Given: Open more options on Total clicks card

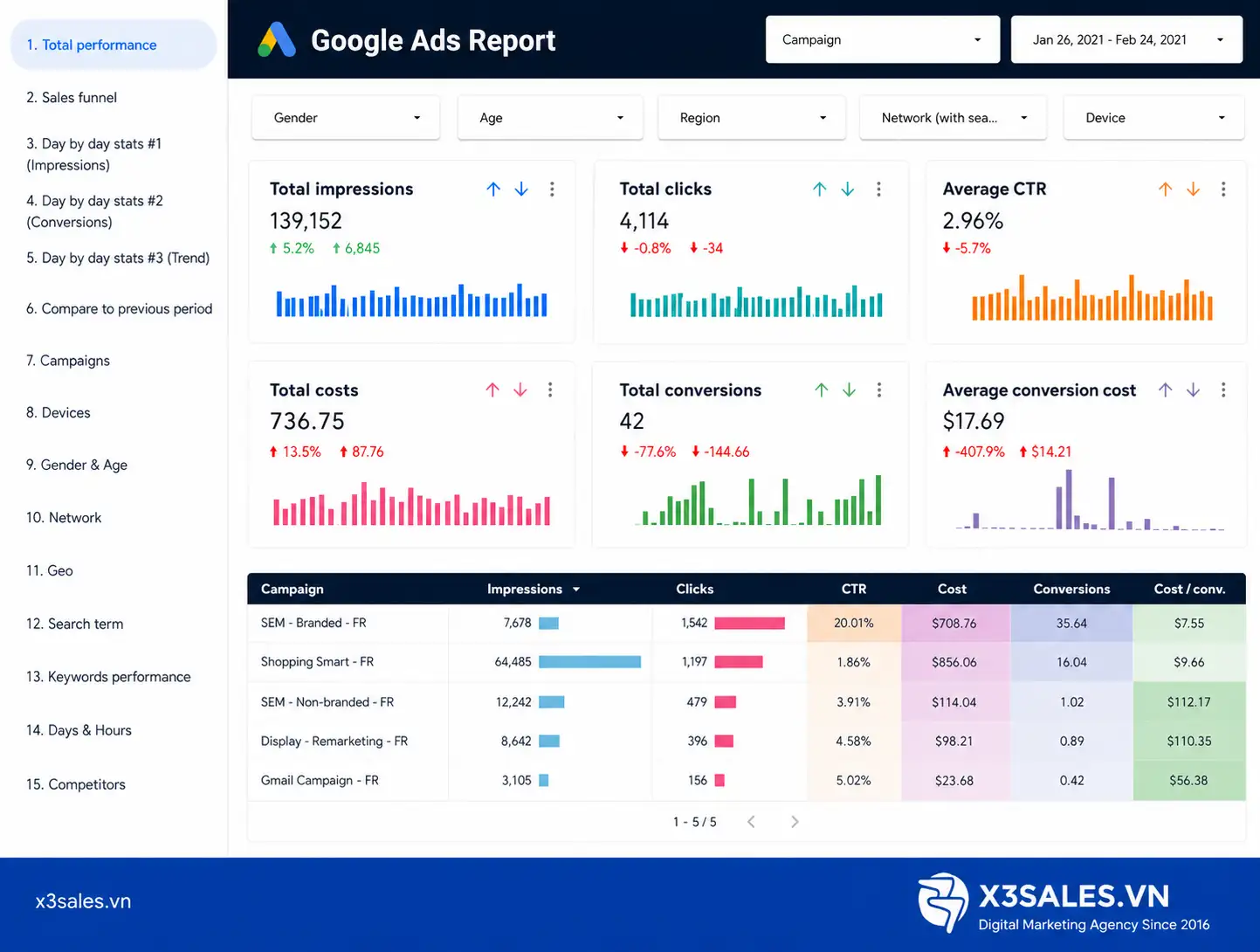Looking at the screenshot, I should [878, 189].
